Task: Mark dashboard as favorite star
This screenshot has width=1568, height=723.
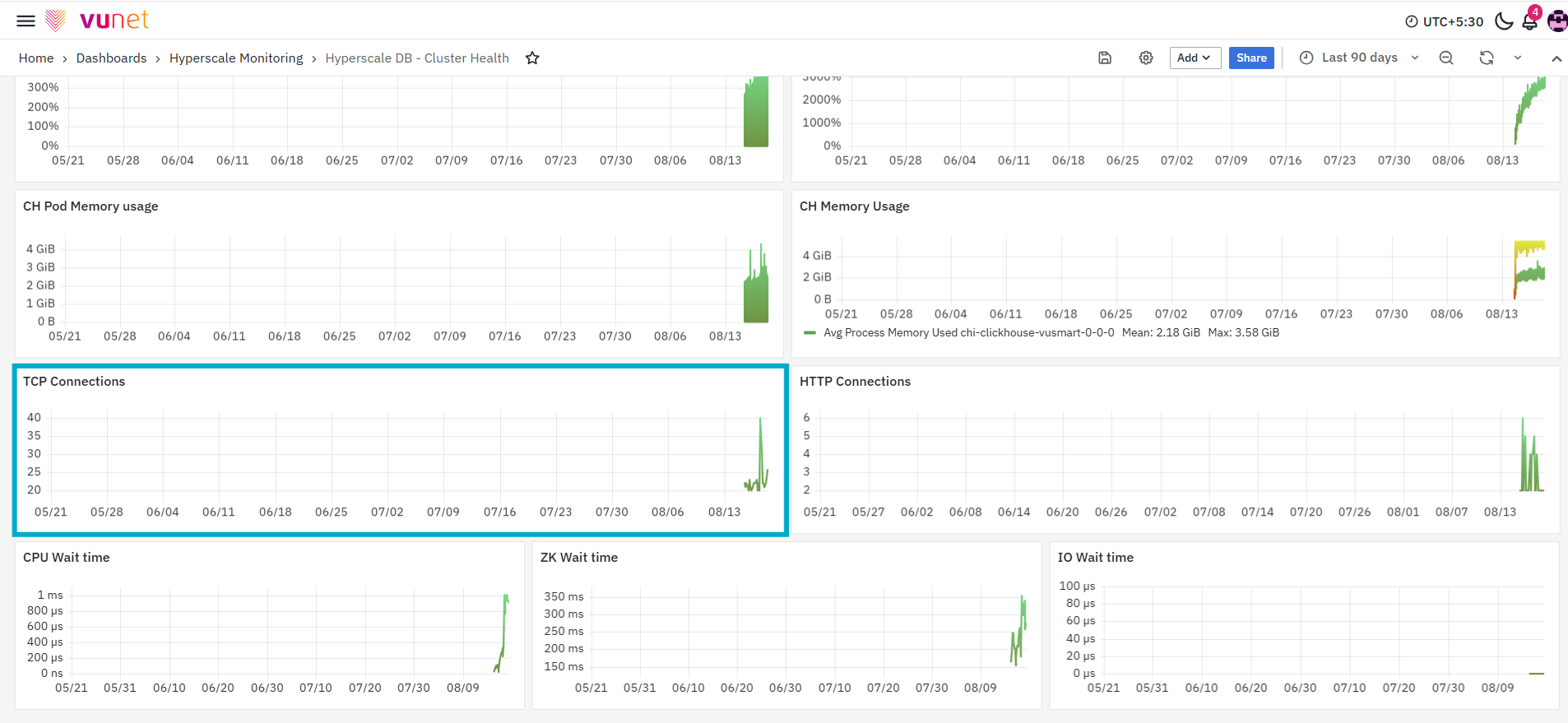Action: [532, 58]
